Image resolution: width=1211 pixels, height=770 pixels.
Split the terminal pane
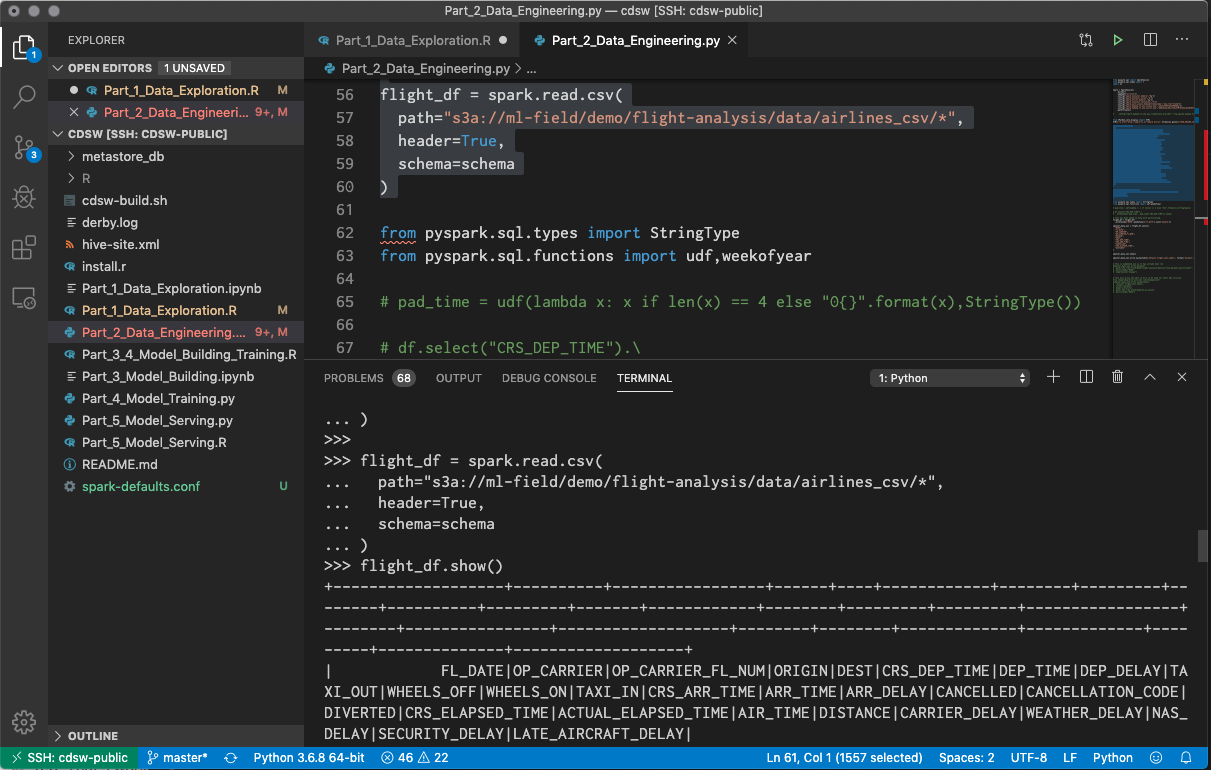1086,377
